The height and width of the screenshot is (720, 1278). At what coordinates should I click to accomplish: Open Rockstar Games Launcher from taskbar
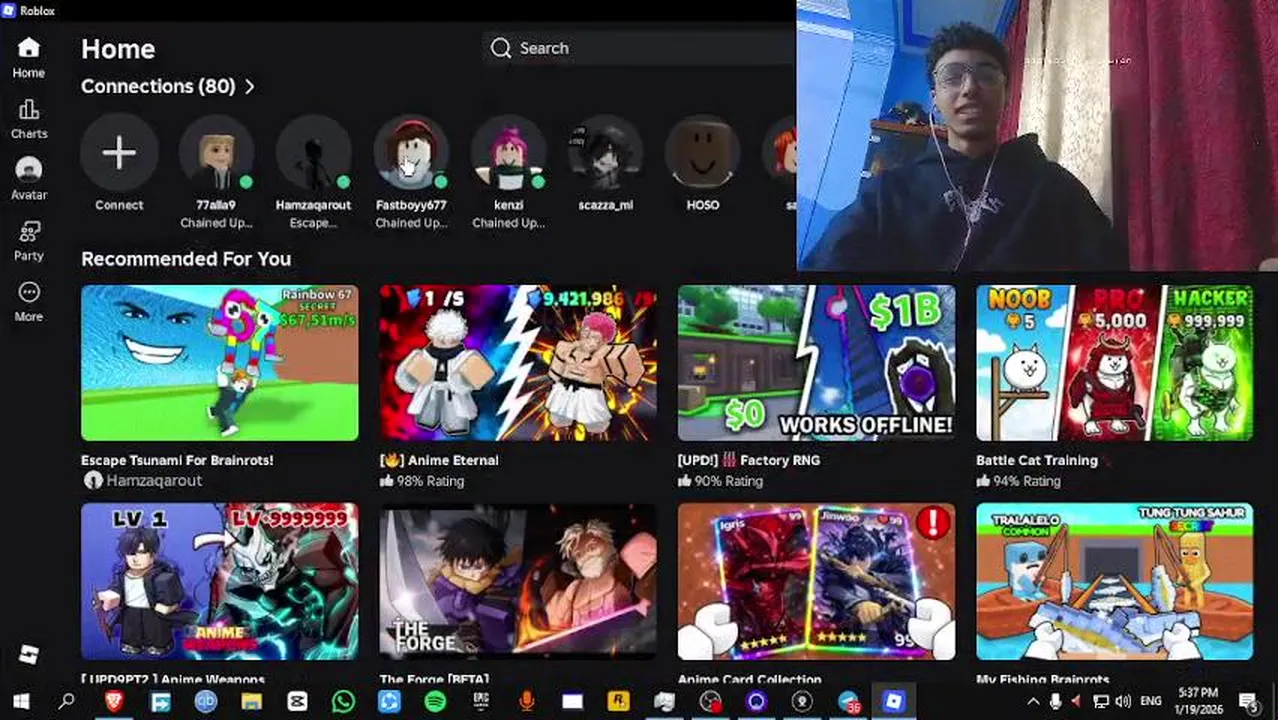[x=618, y=702]
